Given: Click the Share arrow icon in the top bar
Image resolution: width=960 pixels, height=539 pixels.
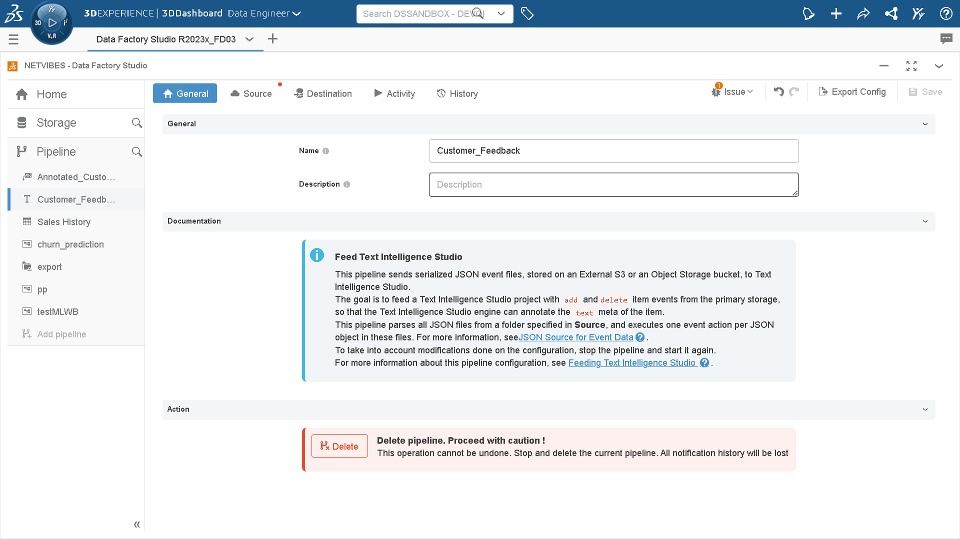Looking at the screenshot, I should coord(863,13).
